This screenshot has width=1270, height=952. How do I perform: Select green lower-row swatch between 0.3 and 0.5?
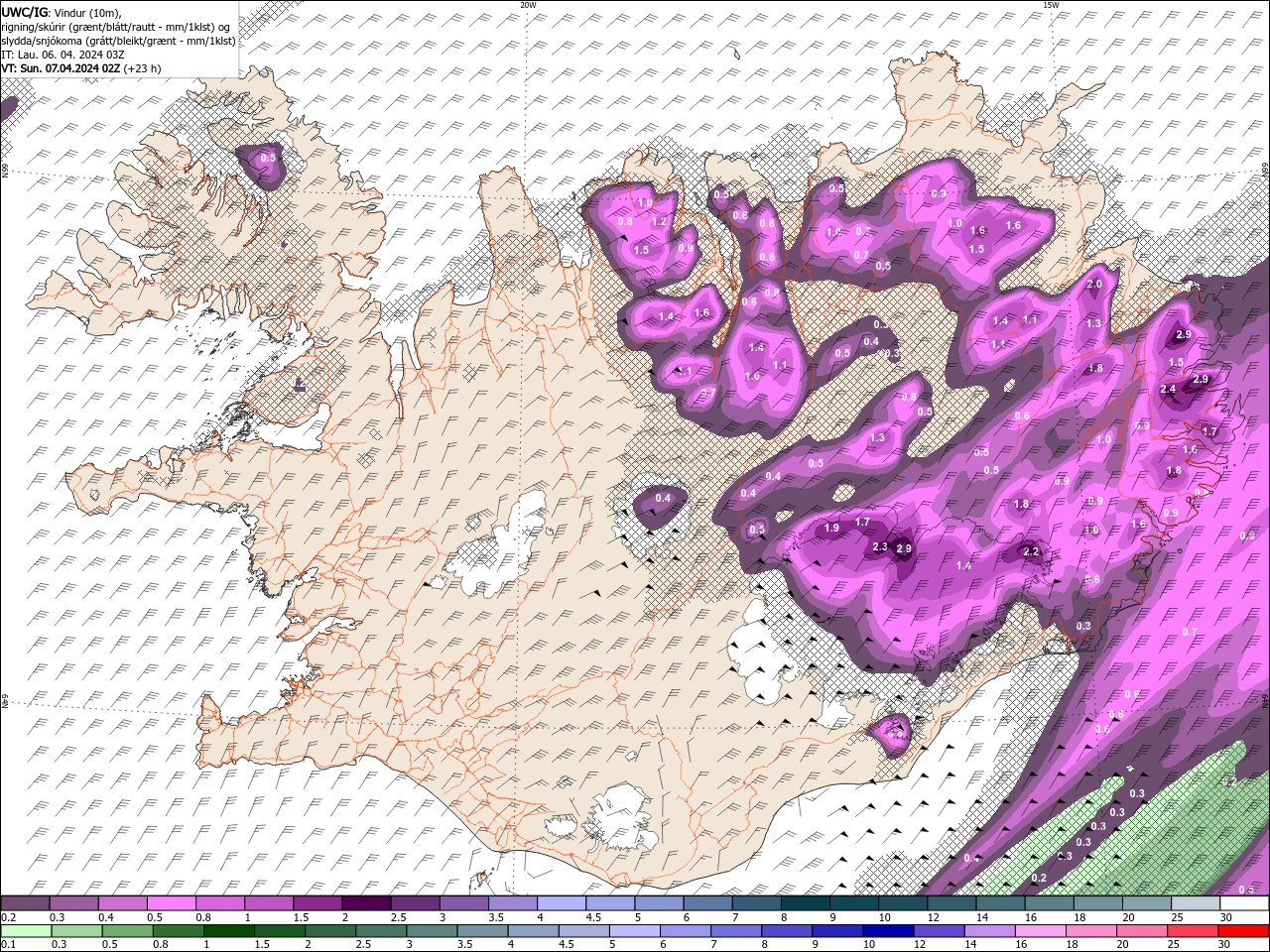pyautogui.click(x=76, y=930)
